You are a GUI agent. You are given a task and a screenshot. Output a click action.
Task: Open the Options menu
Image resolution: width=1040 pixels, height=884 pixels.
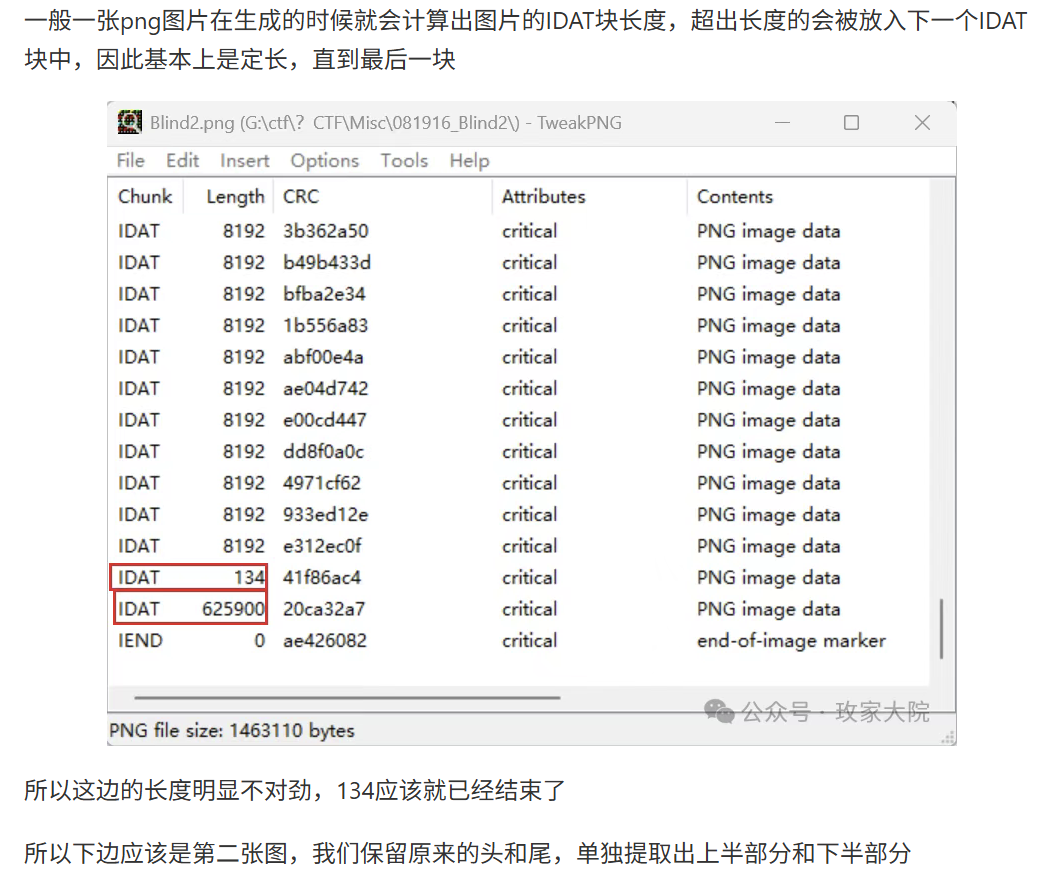(324, 160)
